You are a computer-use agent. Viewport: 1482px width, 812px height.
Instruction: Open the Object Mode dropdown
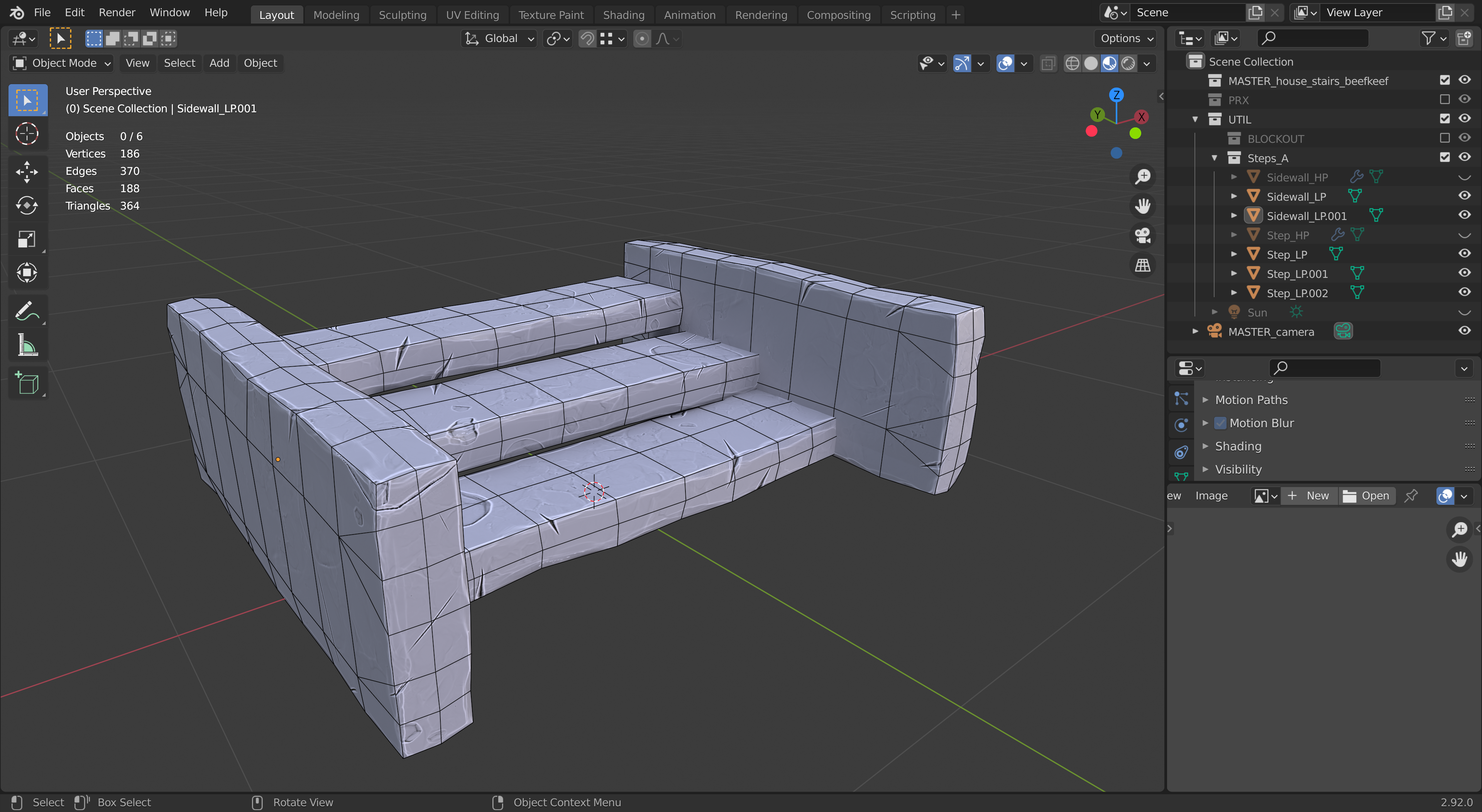[x=61, y=63]
